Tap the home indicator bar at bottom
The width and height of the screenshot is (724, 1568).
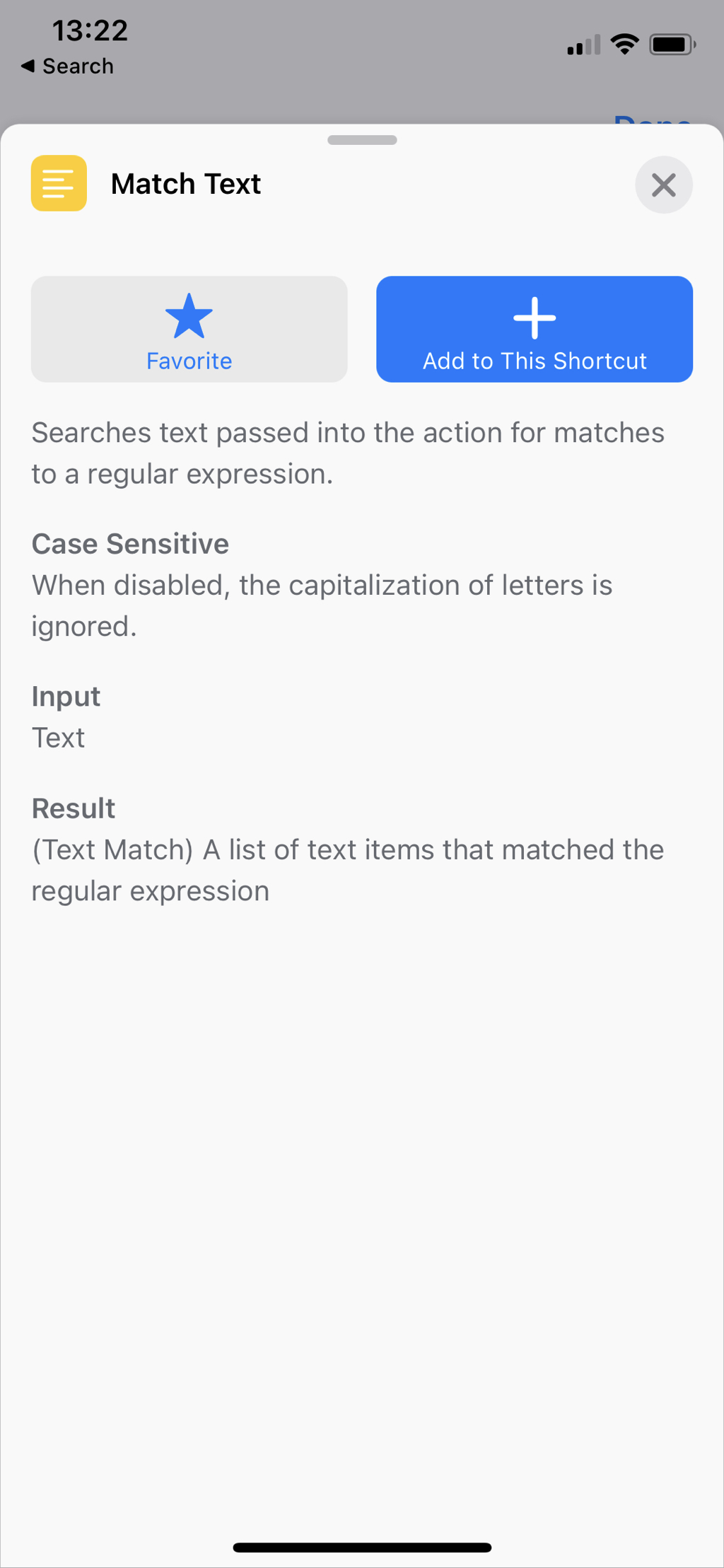(x=362, y=1547)
